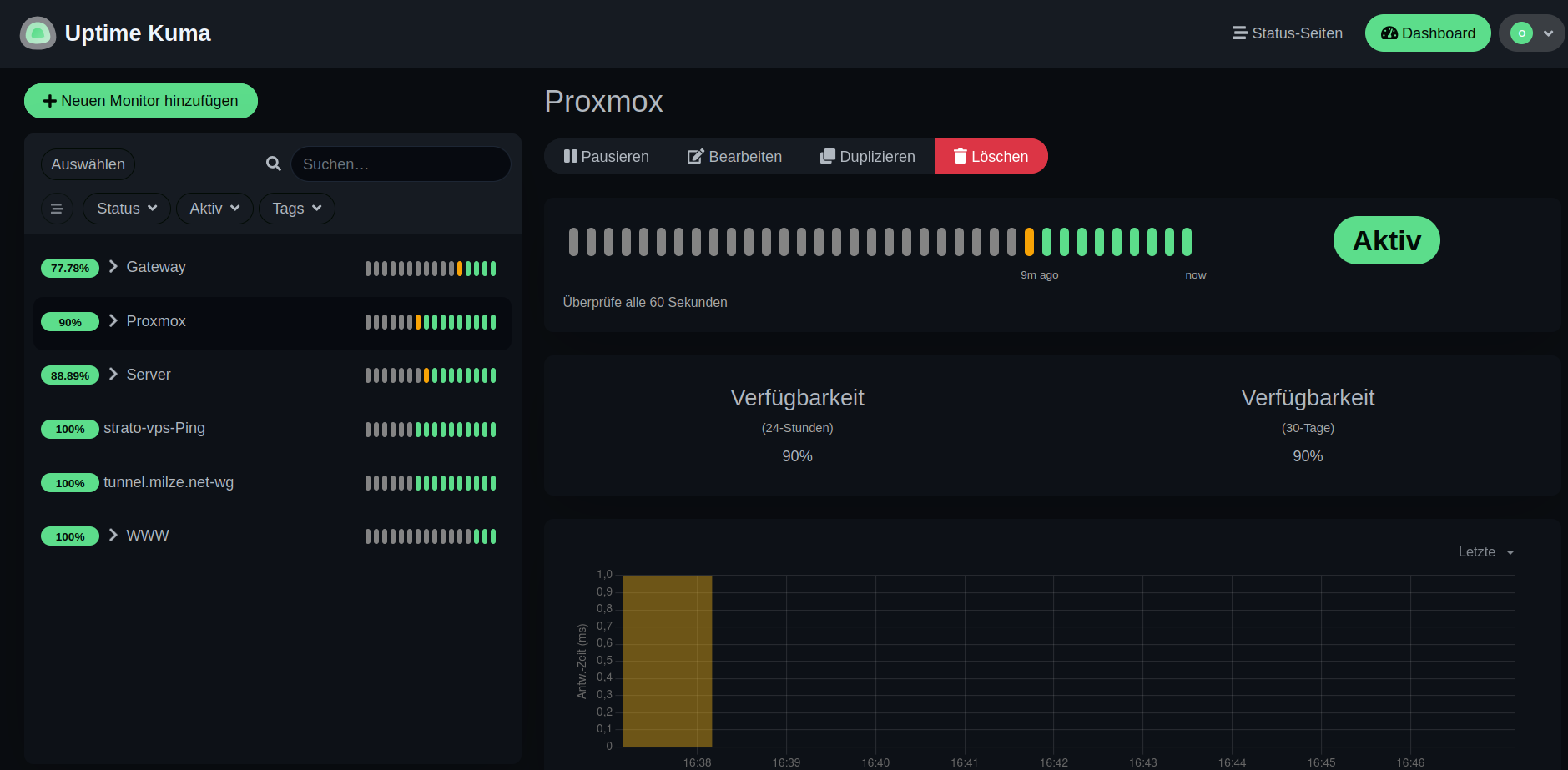Expand the Proxmox monitor group
Image resolution: width=1568 pixels, height=770 pixels.
(113, 321)
